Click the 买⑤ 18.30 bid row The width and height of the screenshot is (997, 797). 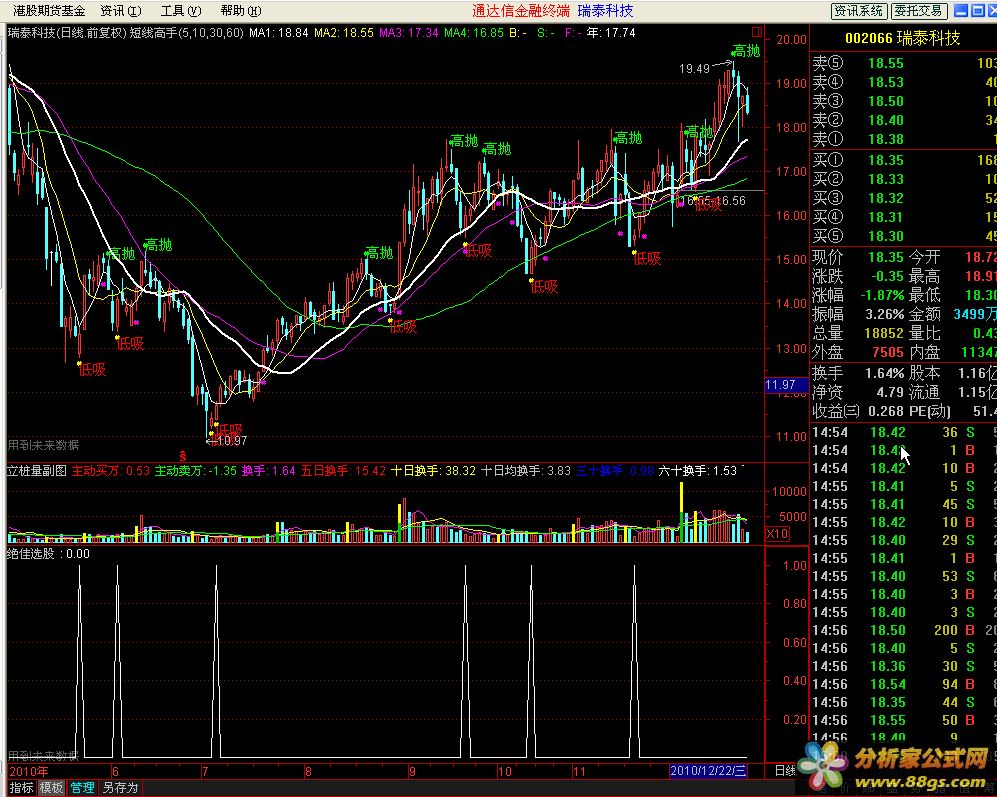(x=904, y=236)
